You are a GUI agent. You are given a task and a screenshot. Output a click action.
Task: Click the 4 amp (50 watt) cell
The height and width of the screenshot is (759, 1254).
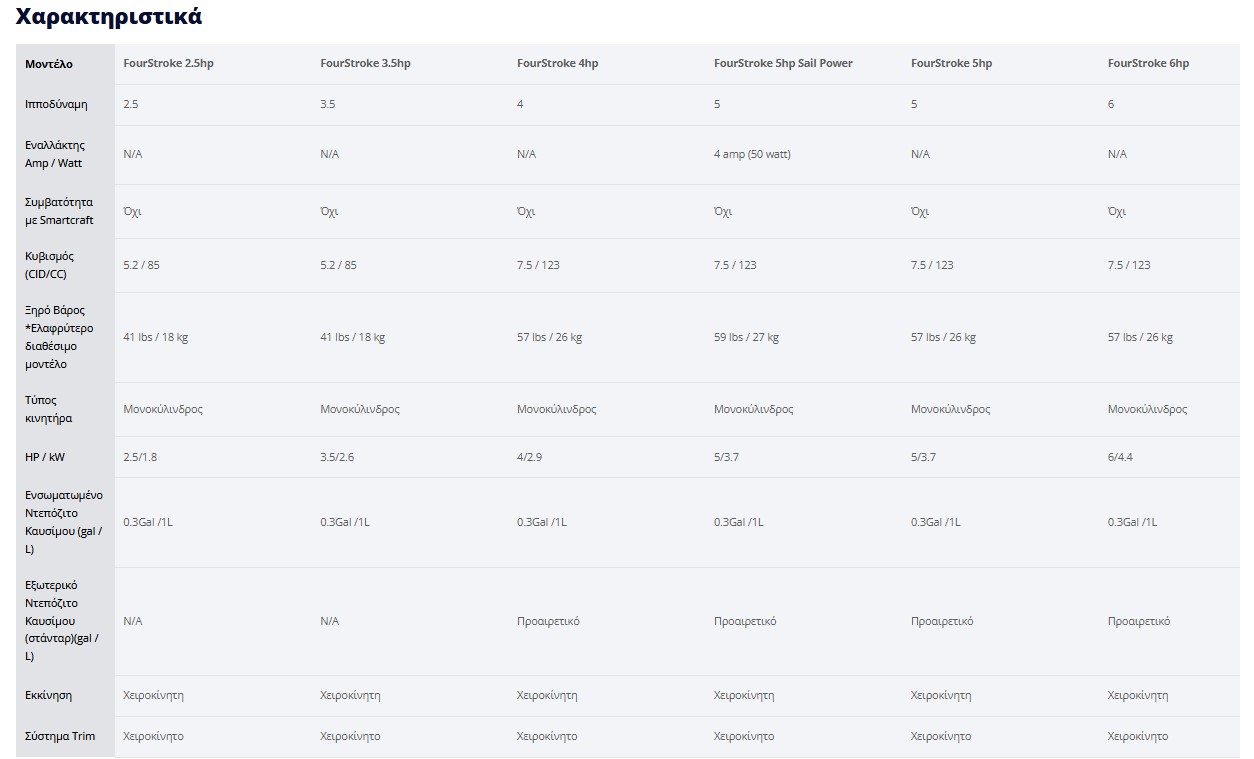click(752, 154)
